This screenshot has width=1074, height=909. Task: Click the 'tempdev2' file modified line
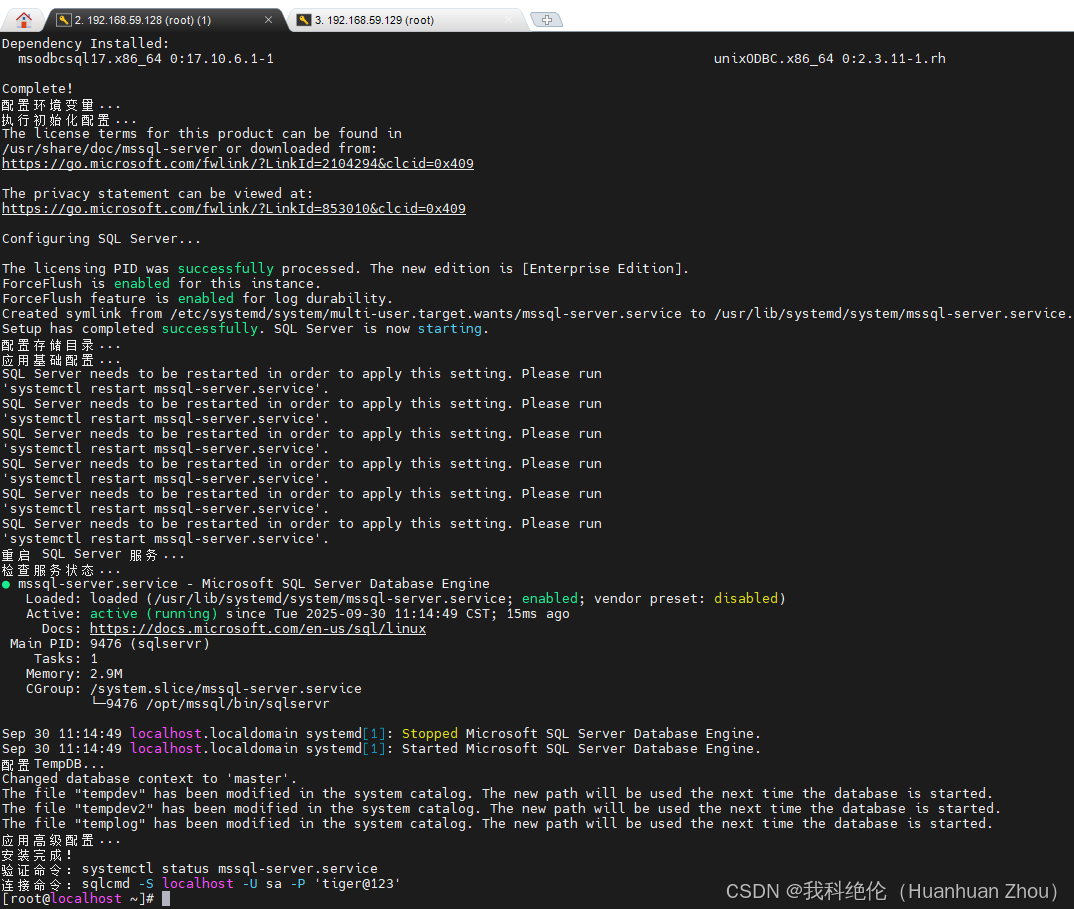tap(501, 809)
